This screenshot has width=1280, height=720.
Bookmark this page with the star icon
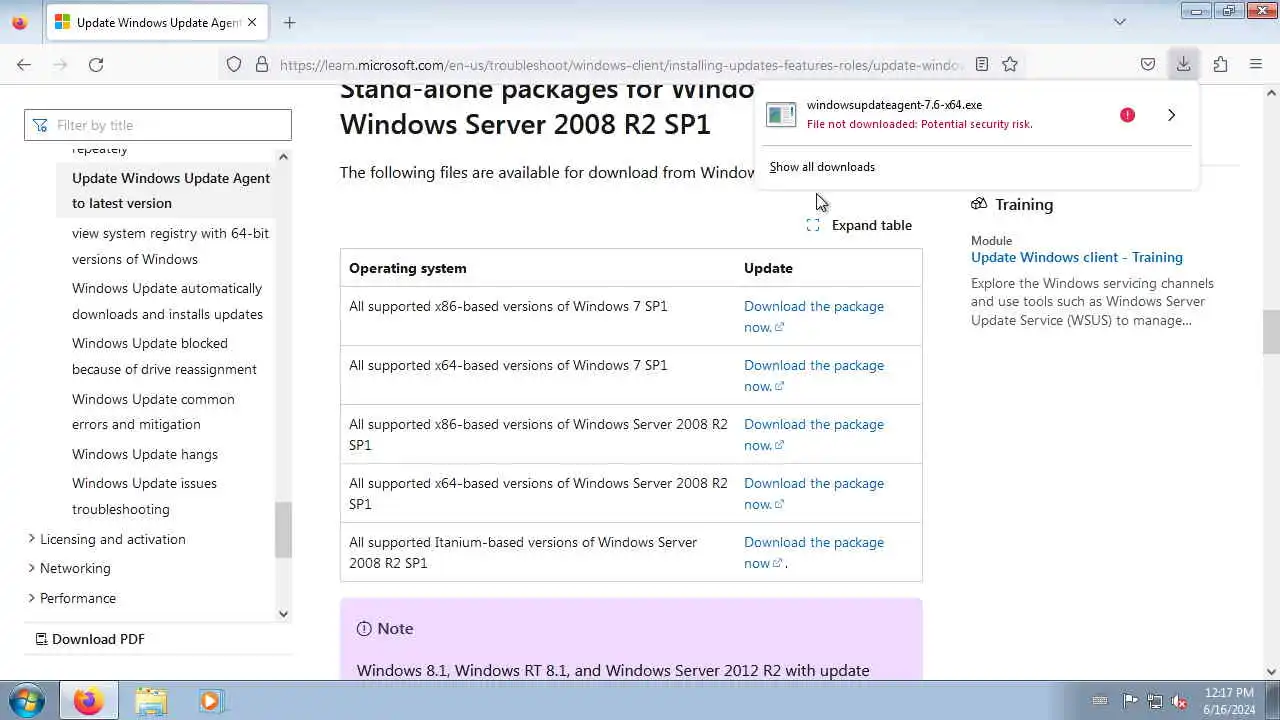pyautogui.click(x=1010, y=64)
